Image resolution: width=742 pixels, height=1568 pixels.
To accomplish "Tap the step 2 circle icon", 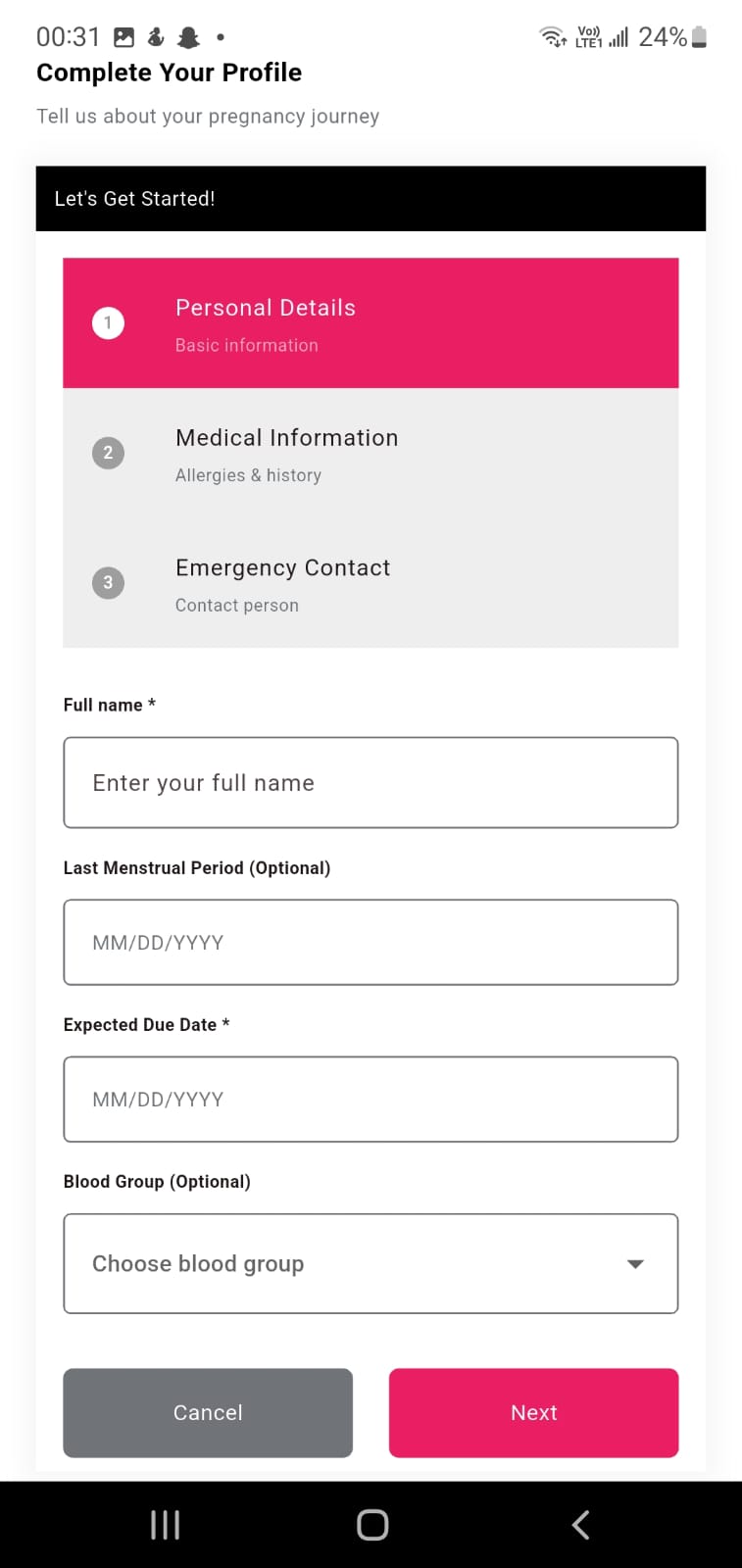I will coord(108,453).
